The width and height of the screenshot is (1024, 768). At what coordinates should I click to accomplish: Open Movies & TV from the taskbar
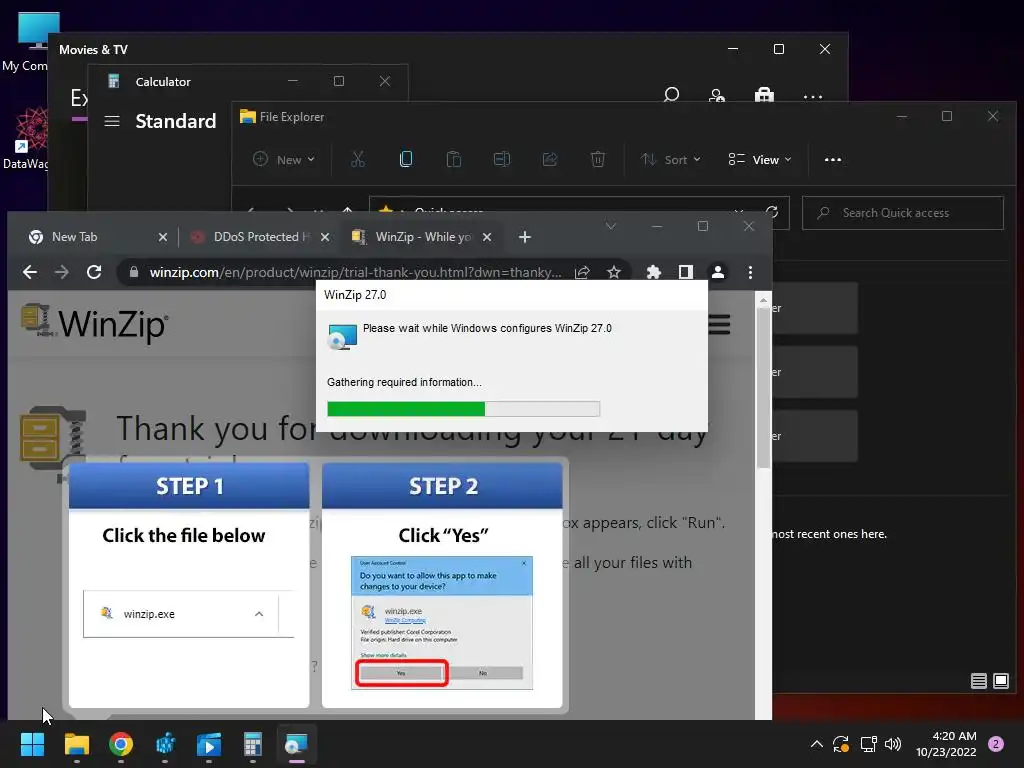coord(209,744)
